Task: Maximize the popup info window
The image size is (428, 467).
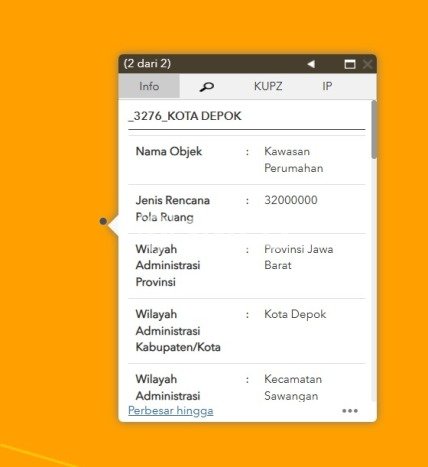Action: (350, 64)
